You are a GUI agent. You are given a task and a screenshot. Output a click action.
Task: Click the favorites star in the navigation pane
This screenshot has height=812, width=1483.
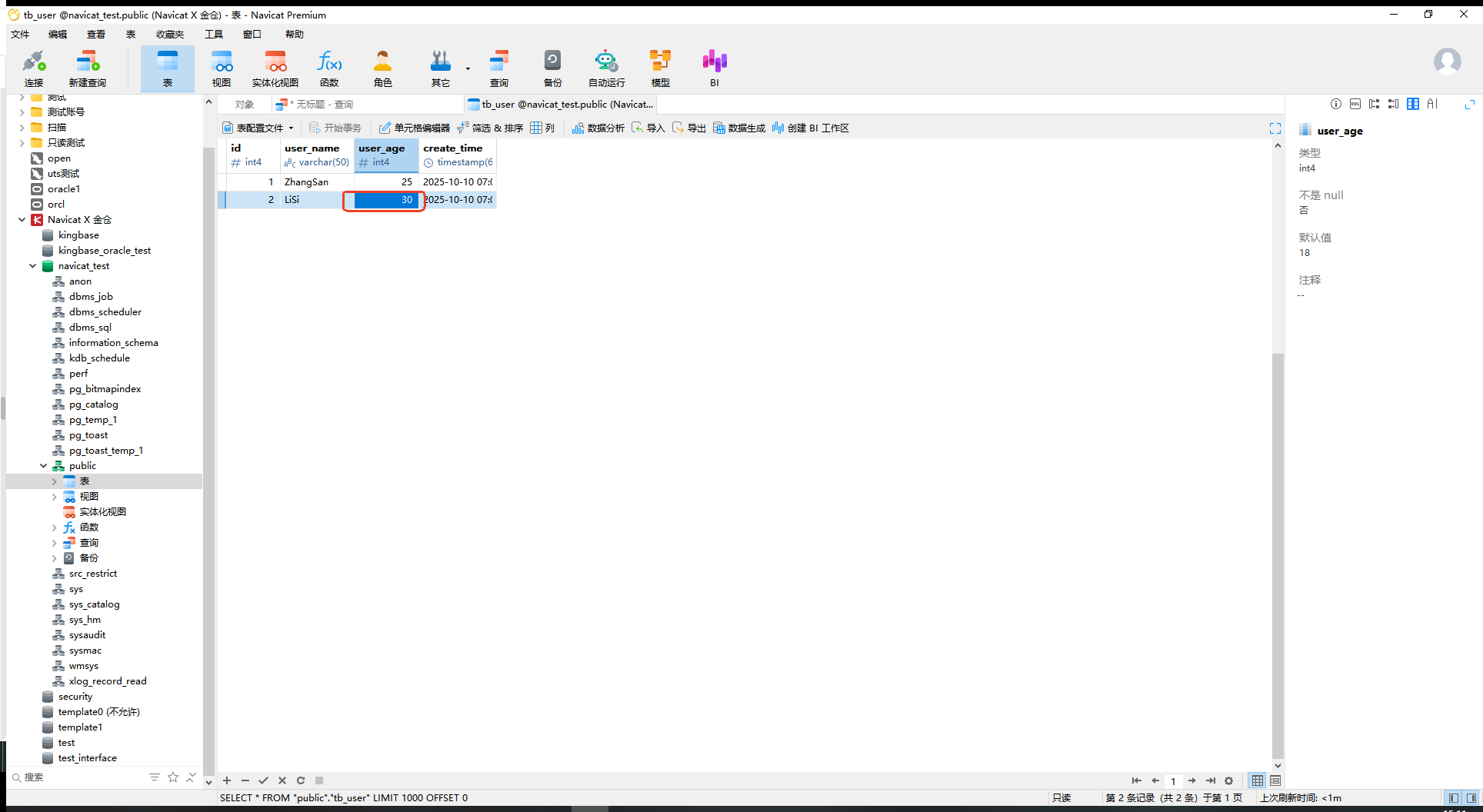[x=173, y=777]
